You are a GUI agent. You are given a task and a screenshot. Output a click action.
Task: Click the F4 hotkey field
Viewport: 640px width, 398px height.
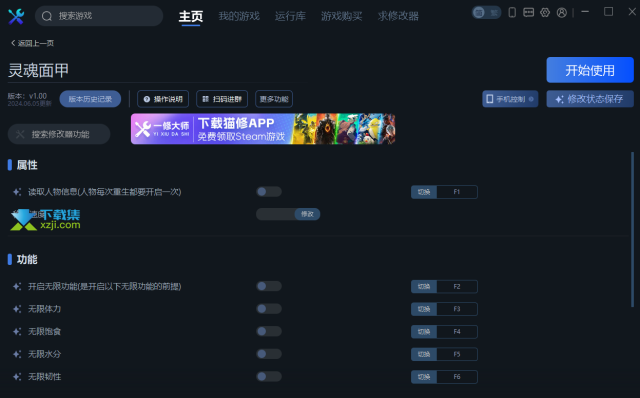coord(457,331)
